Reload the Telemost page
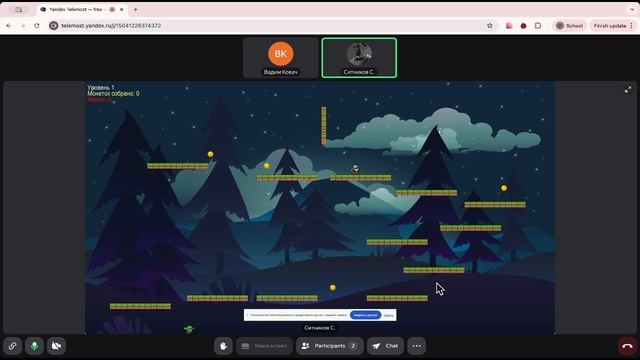The height and width of the screenshot is (360, 640). 37,26
